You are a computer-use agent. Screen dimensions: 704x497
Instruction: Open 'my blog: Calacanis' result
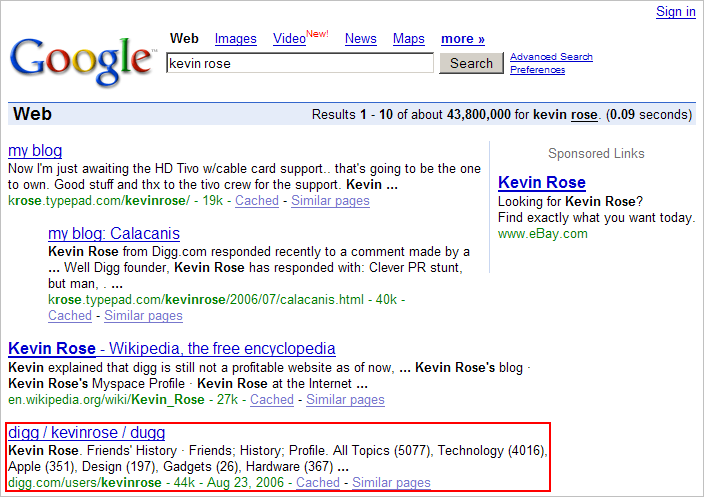pyautogui.click(x=114, y=233)
